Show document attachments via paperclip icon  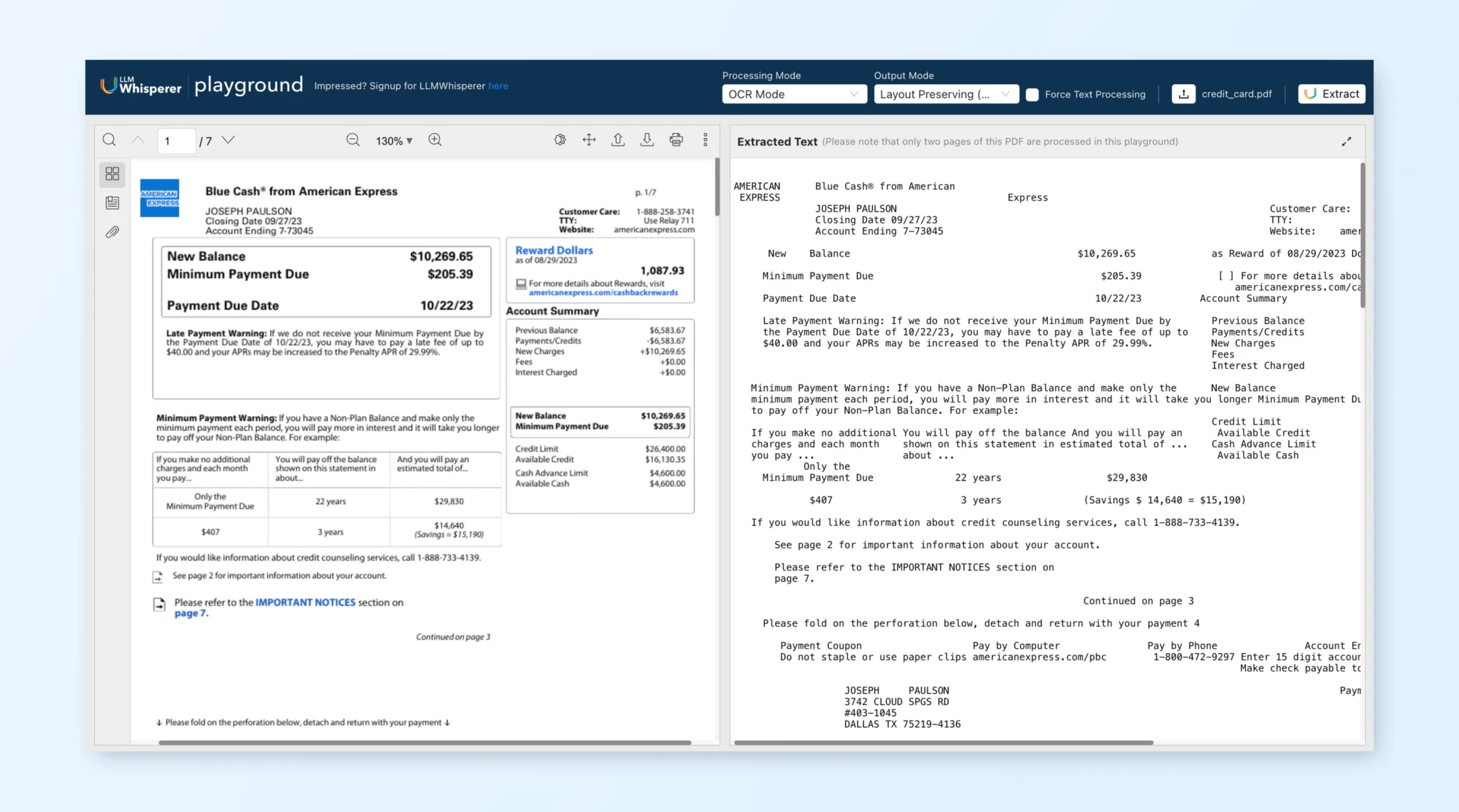pyautogui.click(x=112, y=231)
